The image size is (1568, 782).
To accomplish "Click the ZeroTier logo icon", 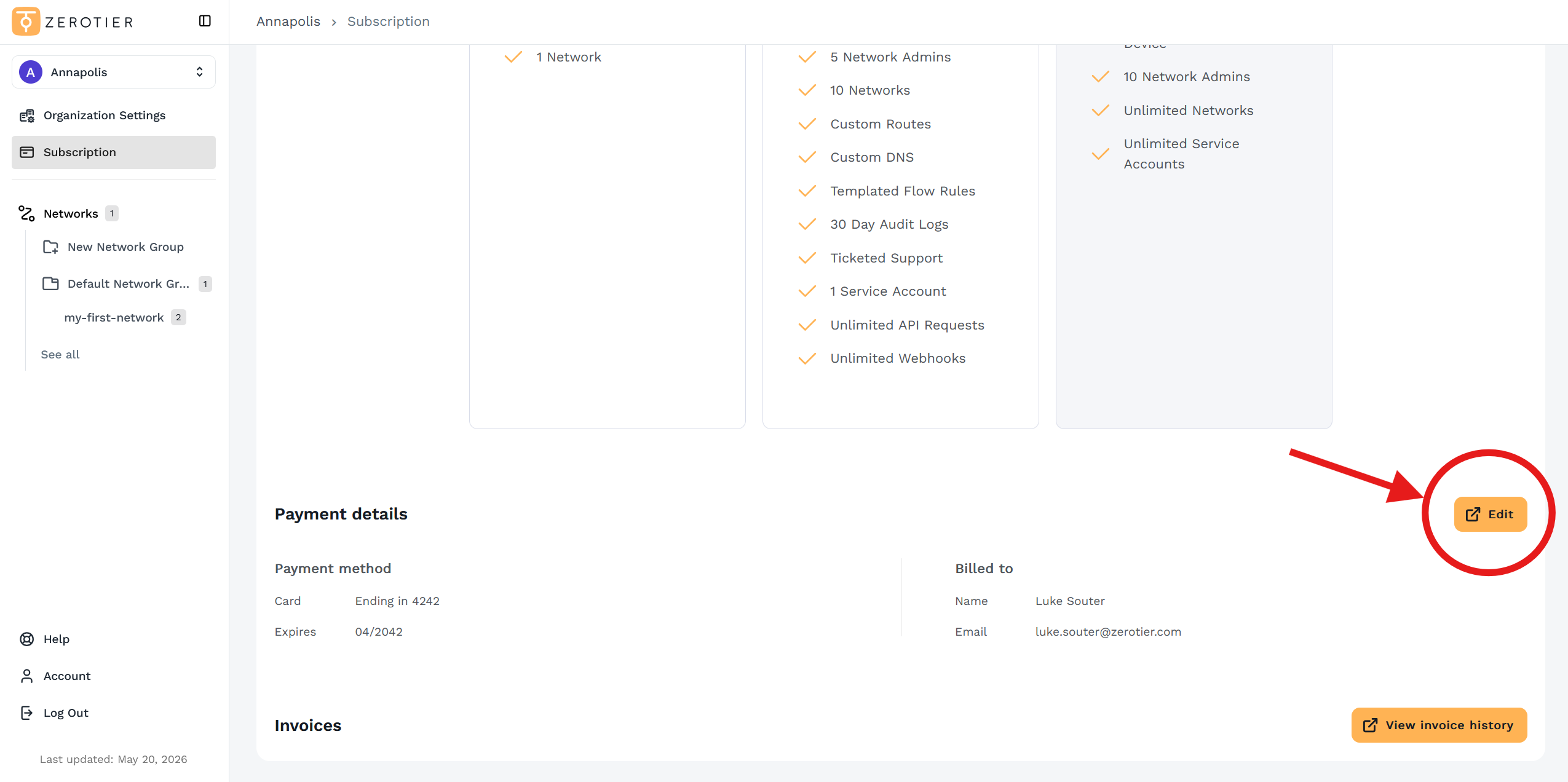I will coord(26,22).
